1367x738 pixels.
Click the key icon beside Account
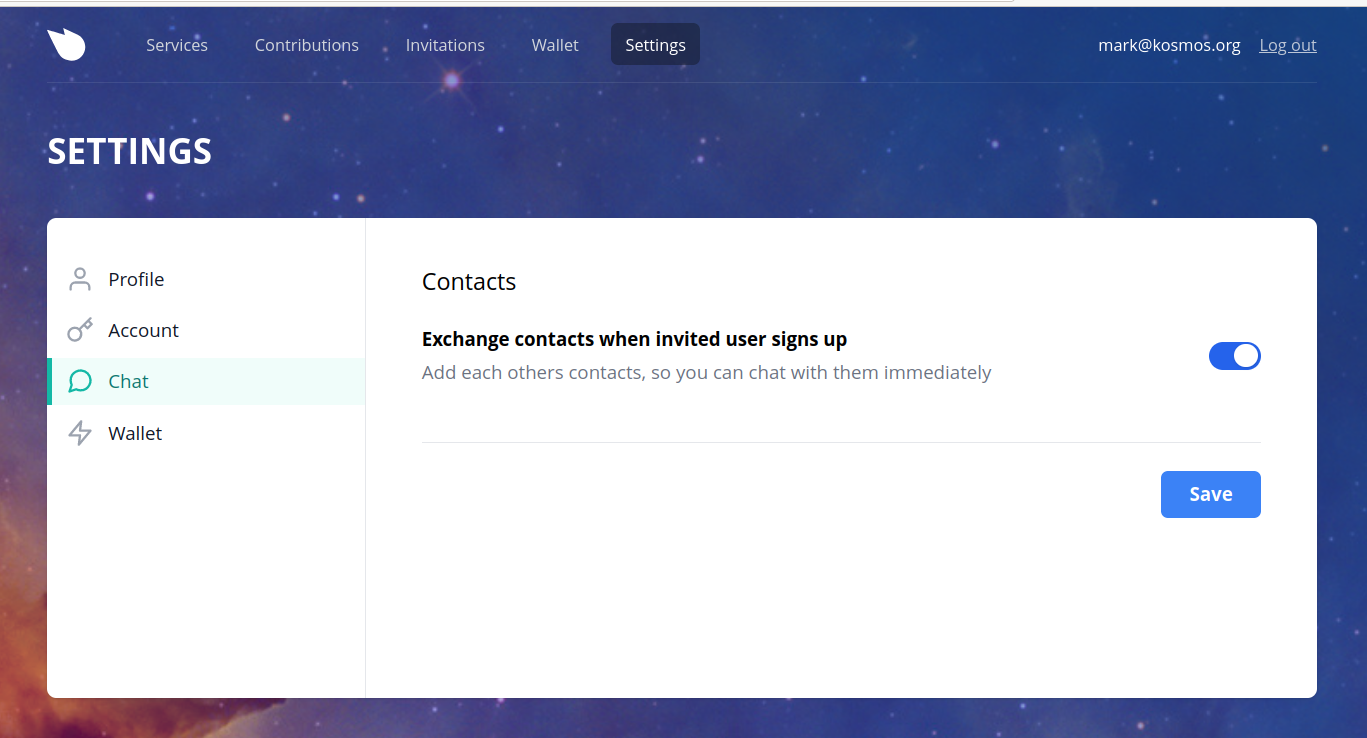[x=80, y=330]
